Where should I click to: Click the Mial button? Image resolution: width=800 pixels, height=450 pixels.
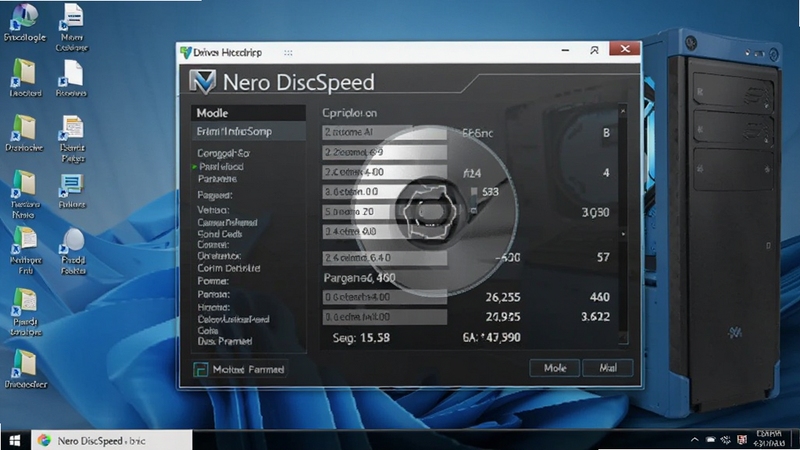[608, 368]
